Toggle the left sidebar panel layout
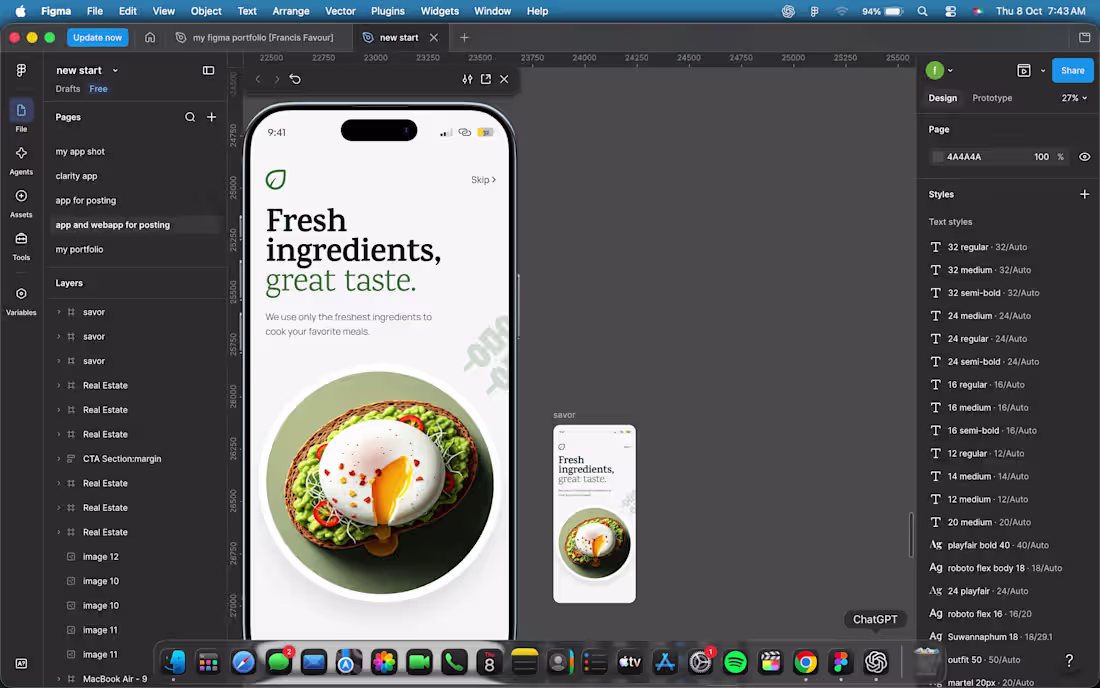 [208, 70]
